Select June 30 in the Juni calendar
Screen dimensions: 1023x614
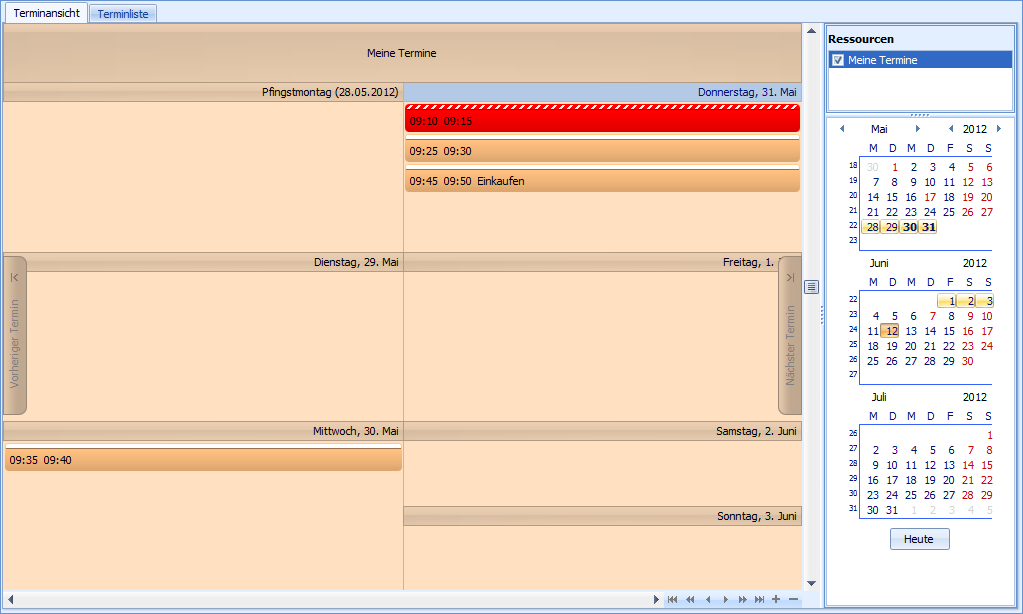968,361
